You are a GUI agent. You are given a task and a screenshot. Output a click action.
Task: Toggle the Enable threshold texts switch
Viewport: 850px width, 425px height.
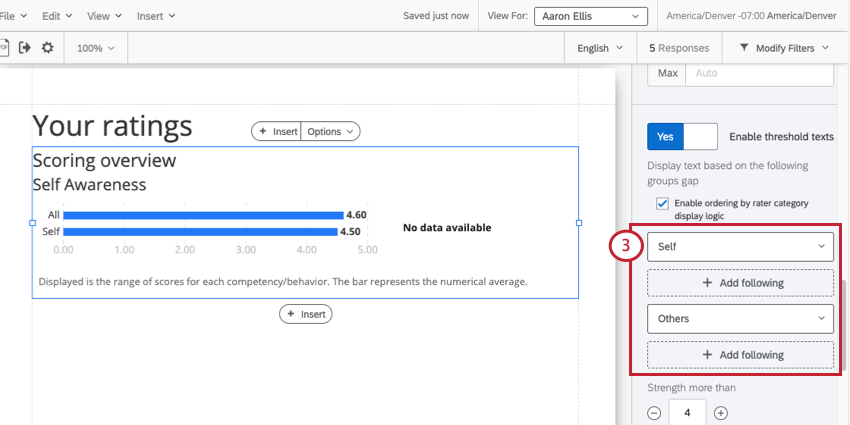pos(682,137)
